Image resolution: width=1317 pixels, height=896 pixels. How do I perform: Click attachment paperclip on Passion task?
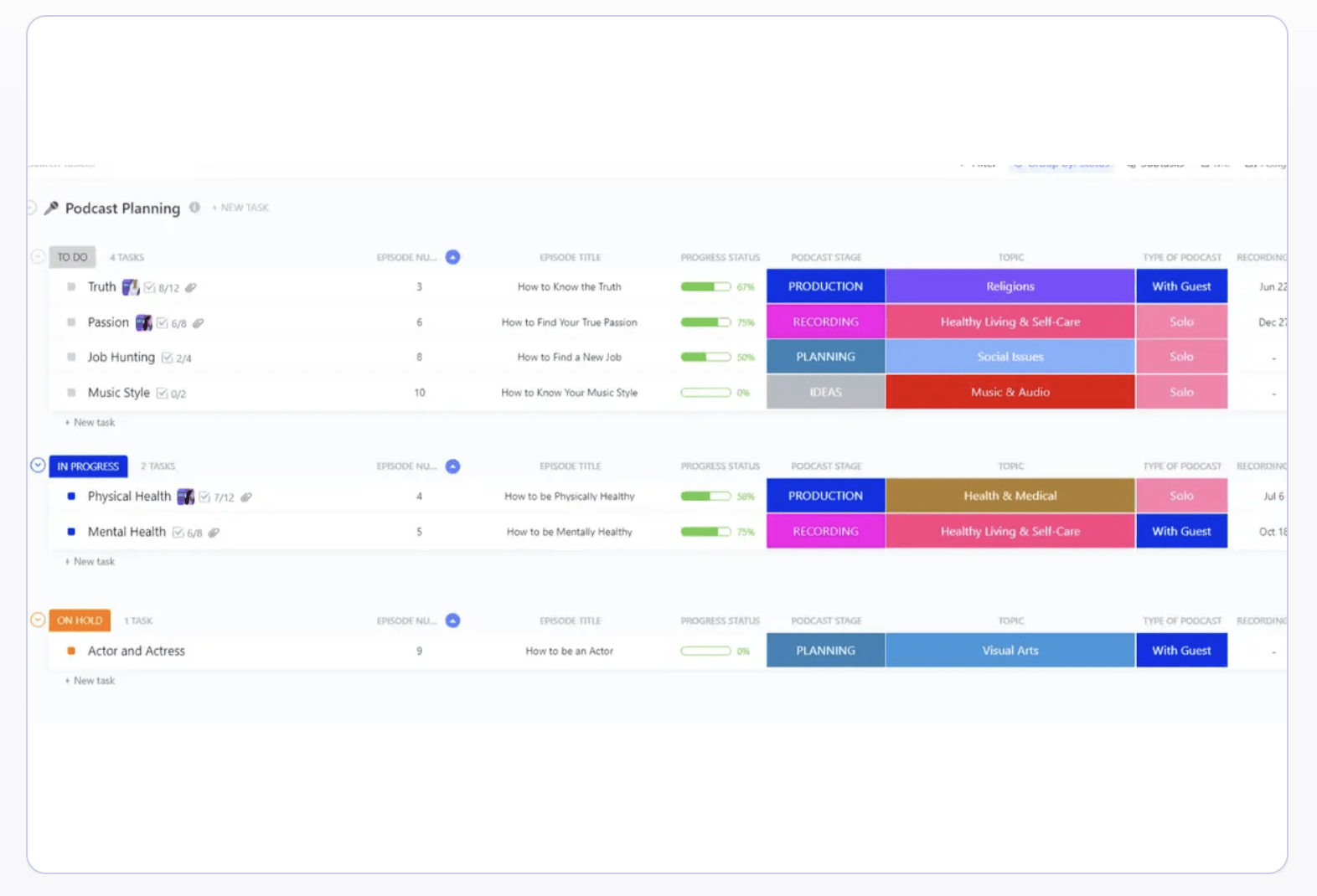coord(199,322)
